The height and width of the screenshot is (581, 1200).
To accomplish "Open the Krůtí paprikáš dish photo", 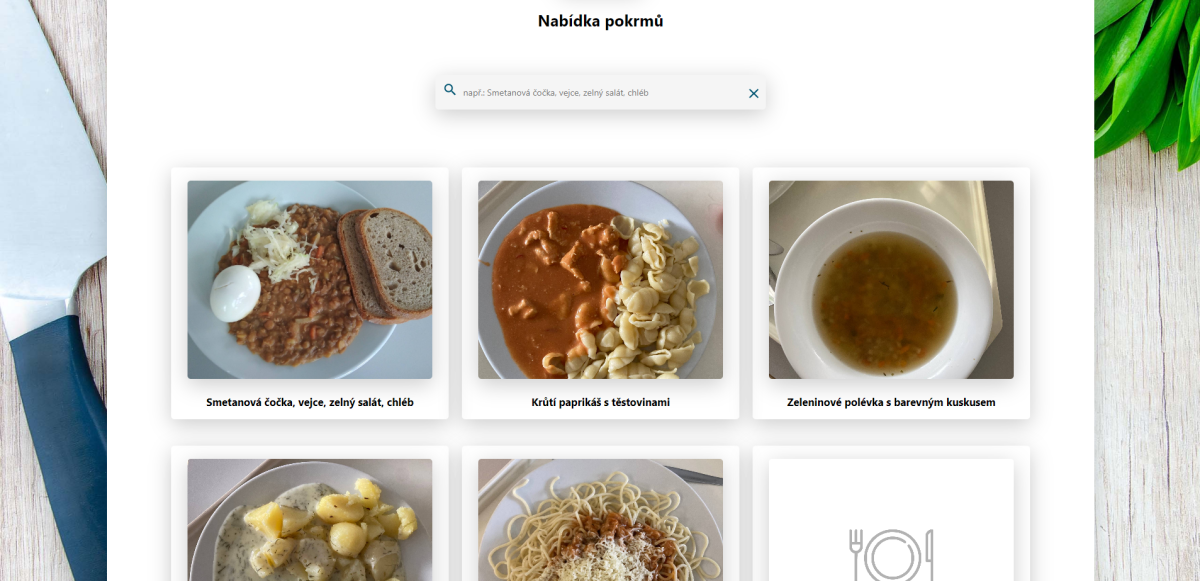I will point(600,280).
